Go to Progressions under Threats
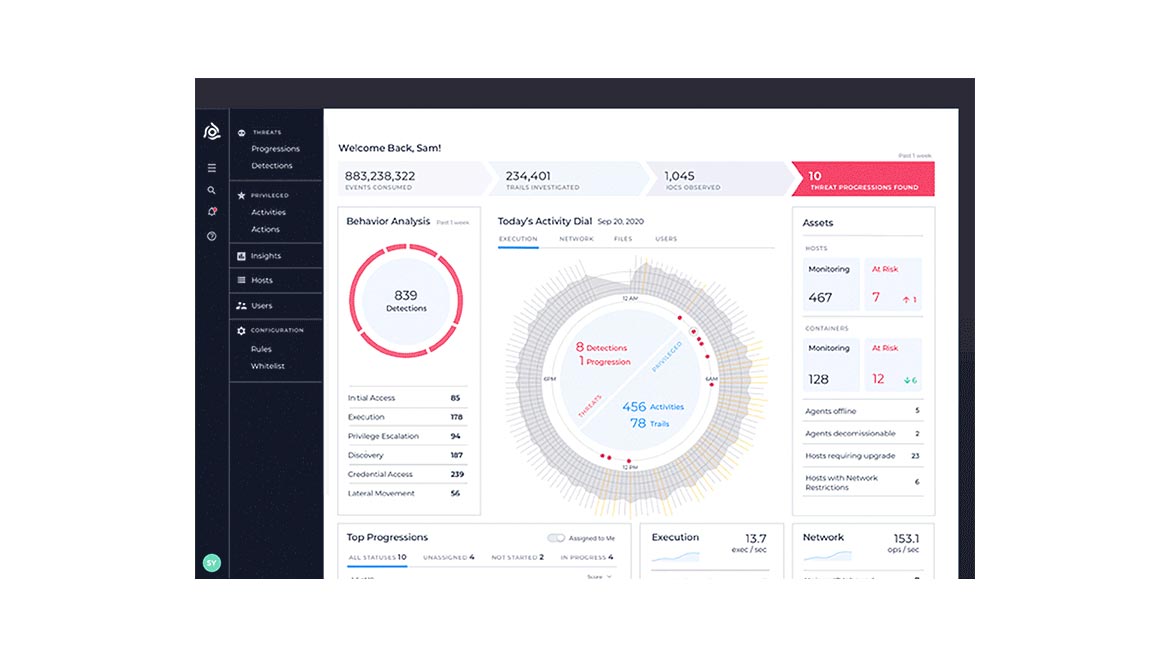Screen dimensions: 1170x658 (x=275, y=149)
